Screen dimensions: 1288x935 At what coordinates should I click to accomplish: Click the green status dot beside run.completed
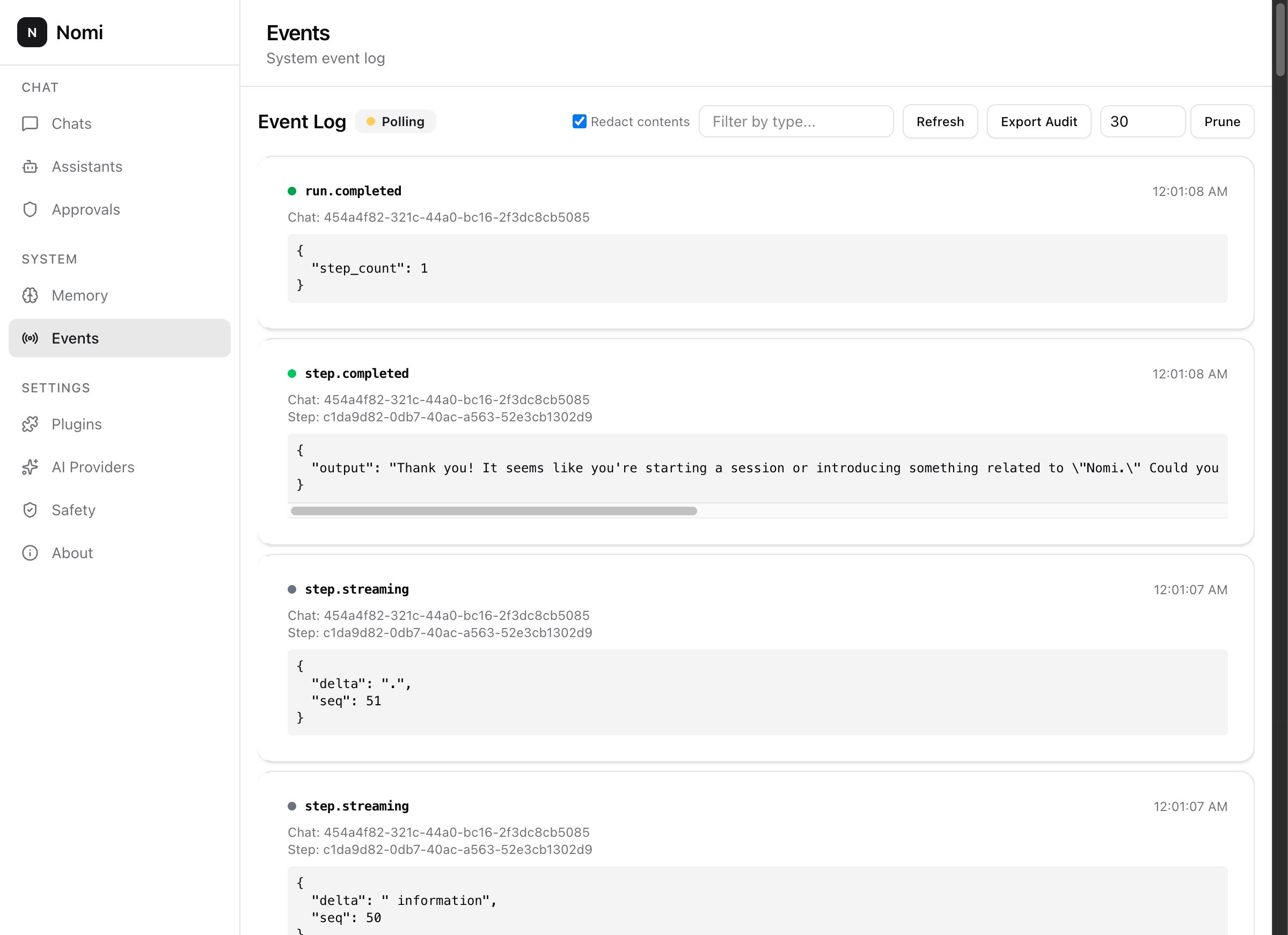coord(292,192)
